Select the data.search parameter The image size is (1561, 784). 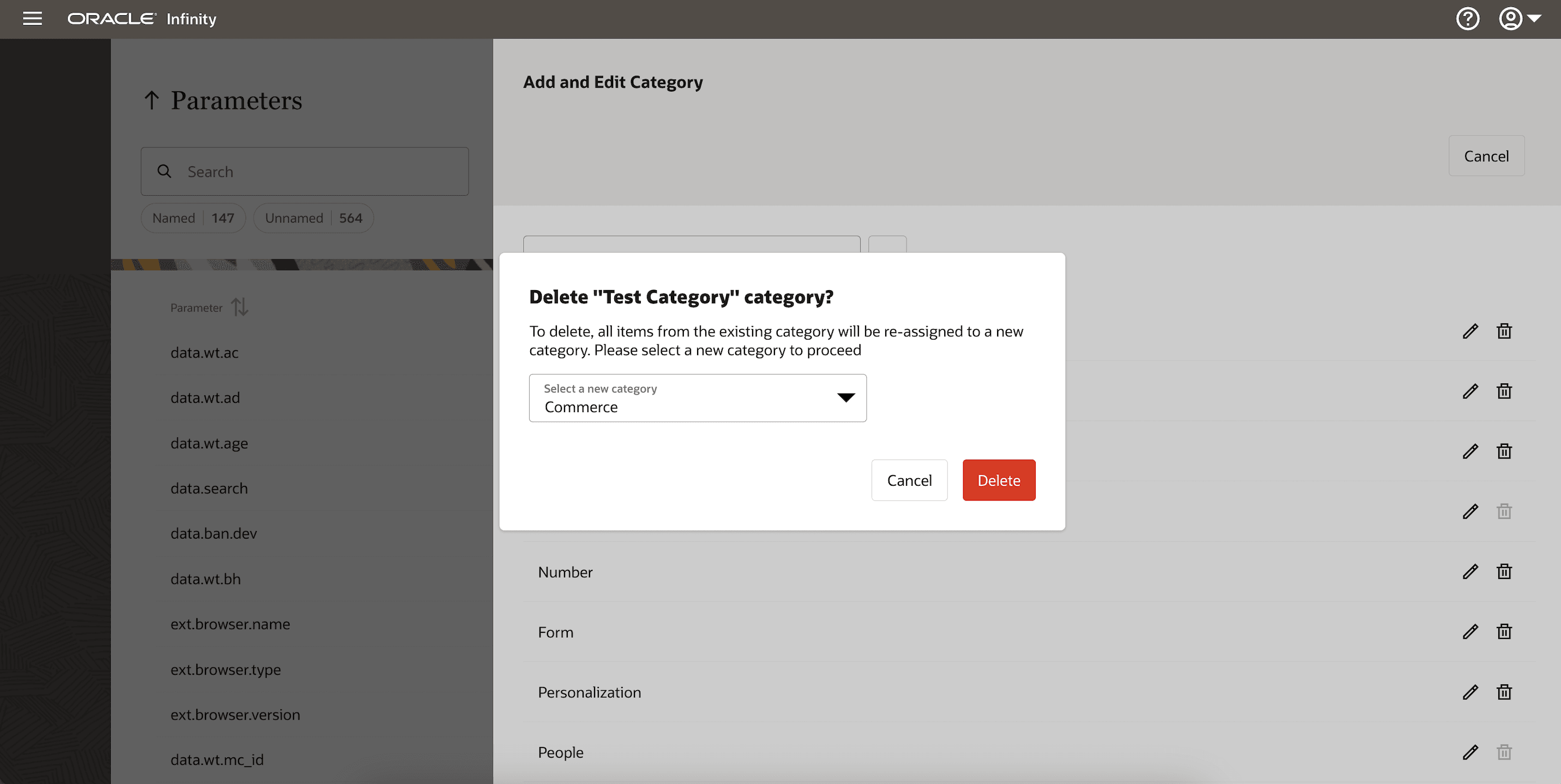[209, 489]
